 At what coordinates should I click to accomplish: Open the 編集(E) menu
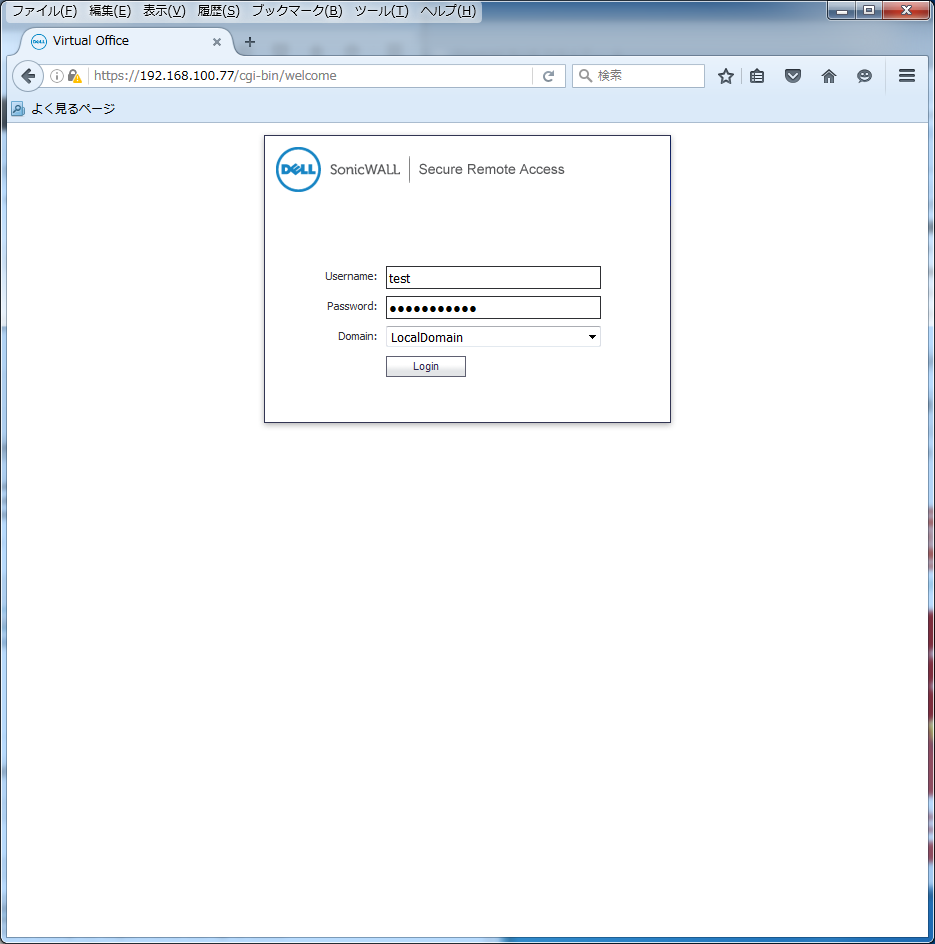point(110,11)
